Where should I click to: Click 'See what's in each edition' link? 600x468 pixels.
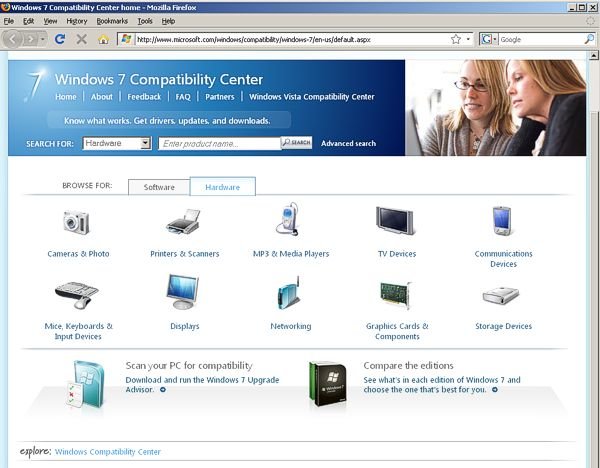pos(442,385)
